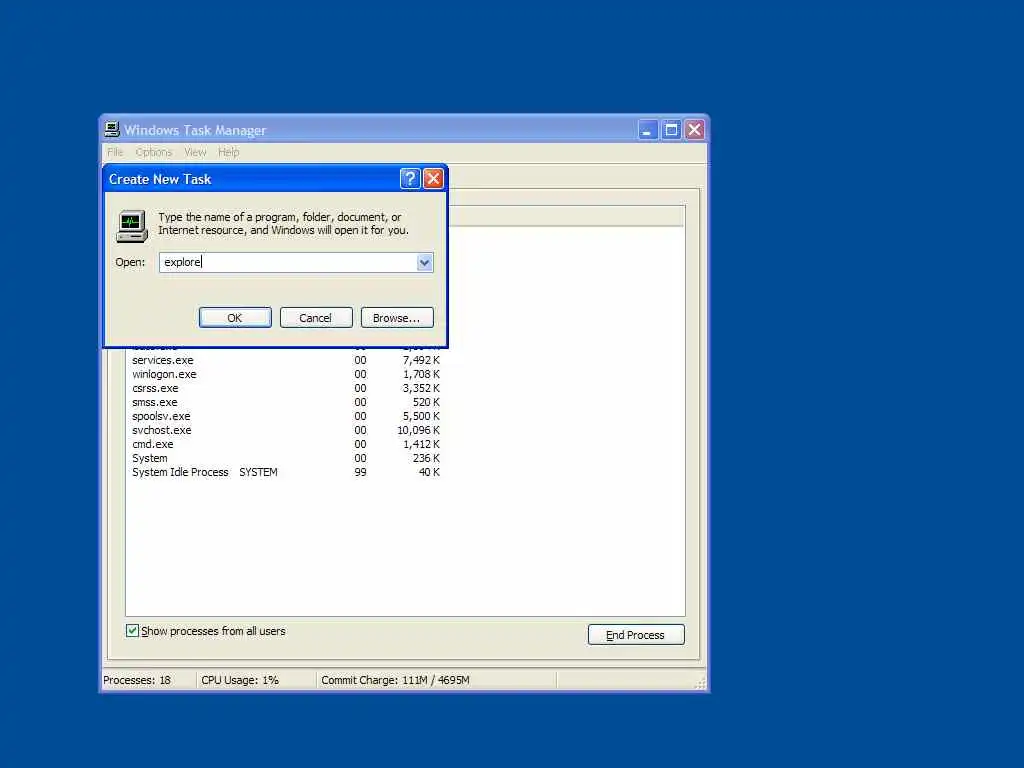Expand the Open field dropdown arrow
1024x768 pixels.
424,263
